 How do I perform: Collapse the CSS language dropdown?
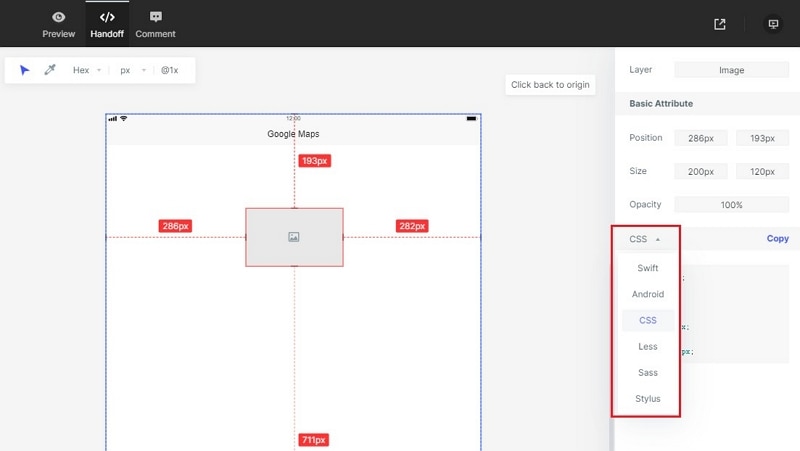point(644,239)
